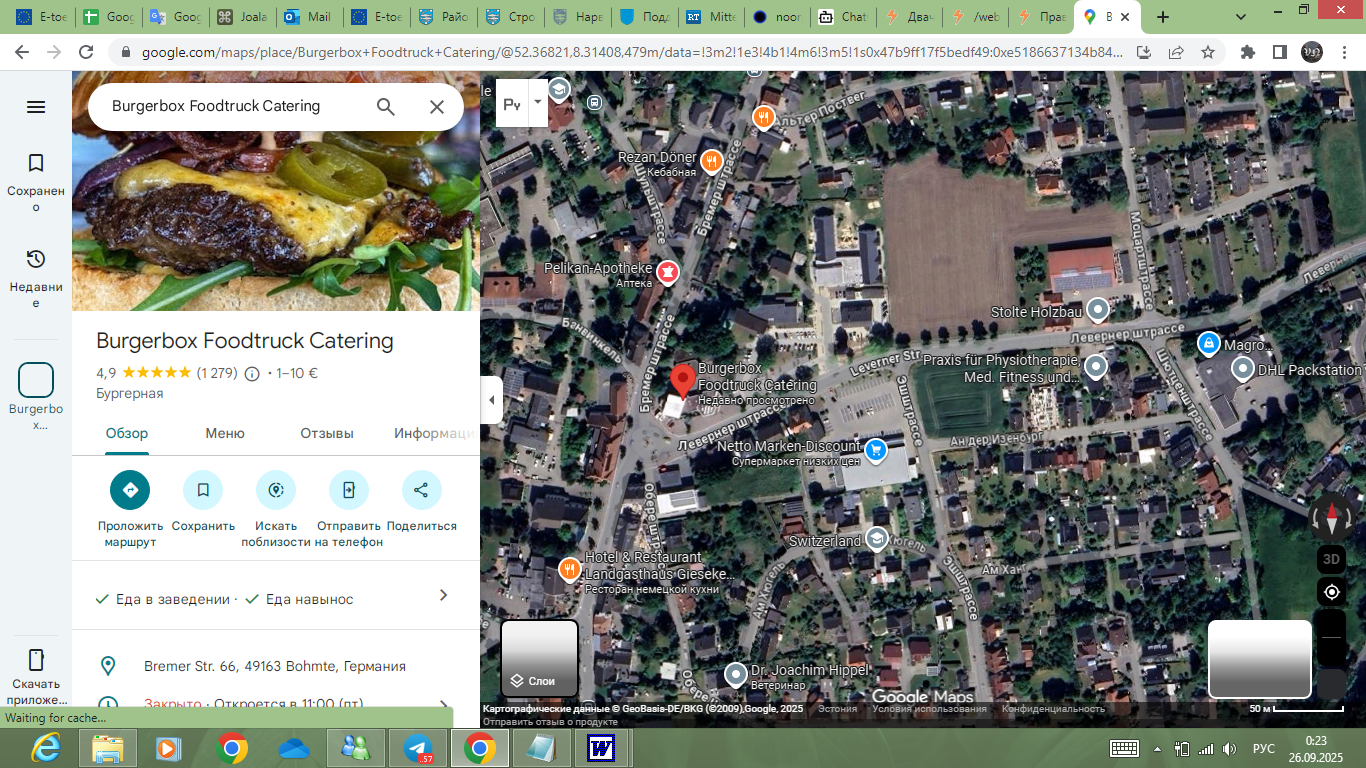Open a new browser tab
Viewport: 1366px width, 768px height.
click(x=1162, y=17)
